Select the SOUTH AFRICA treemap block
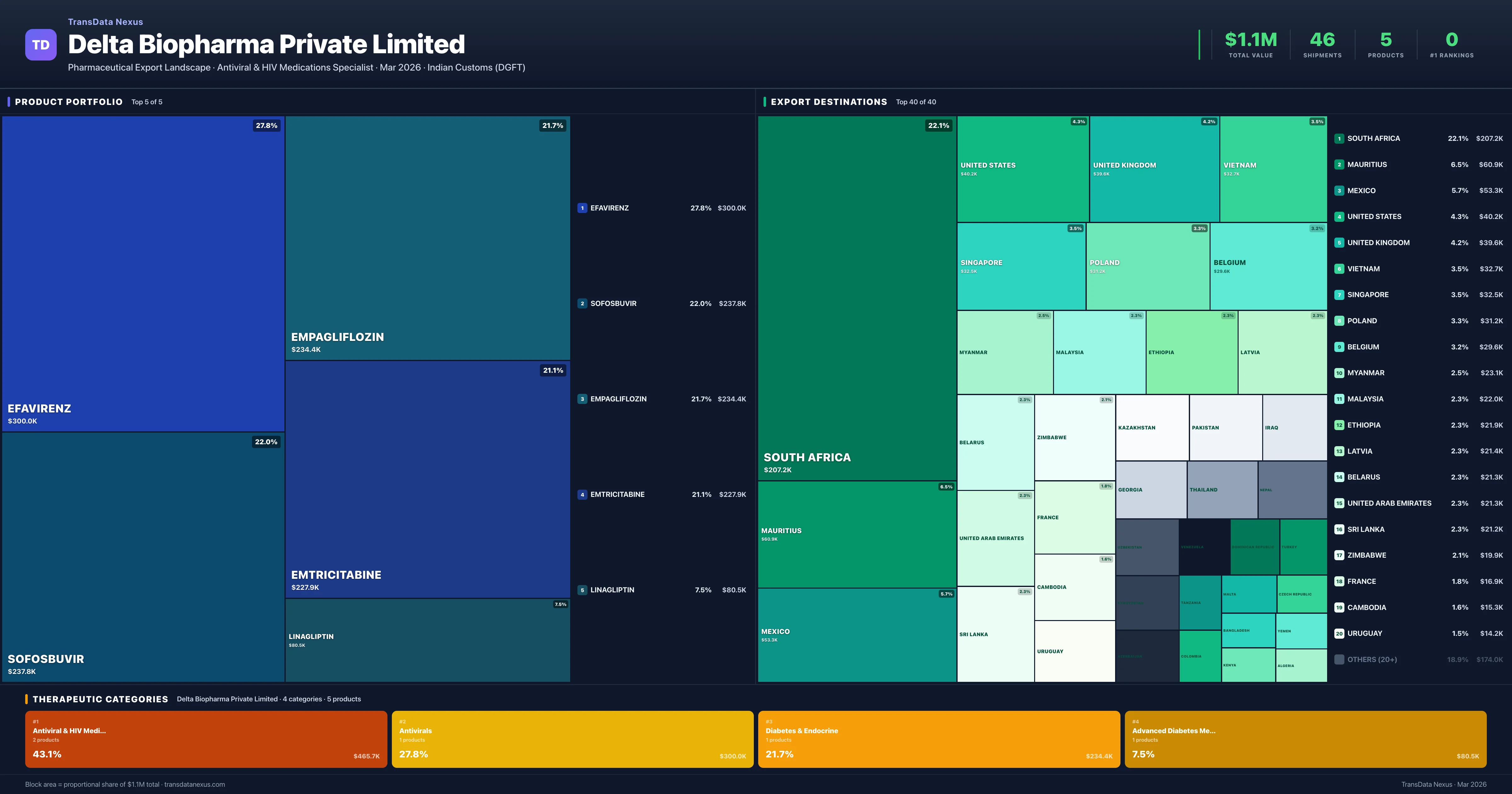 point(856,298)
